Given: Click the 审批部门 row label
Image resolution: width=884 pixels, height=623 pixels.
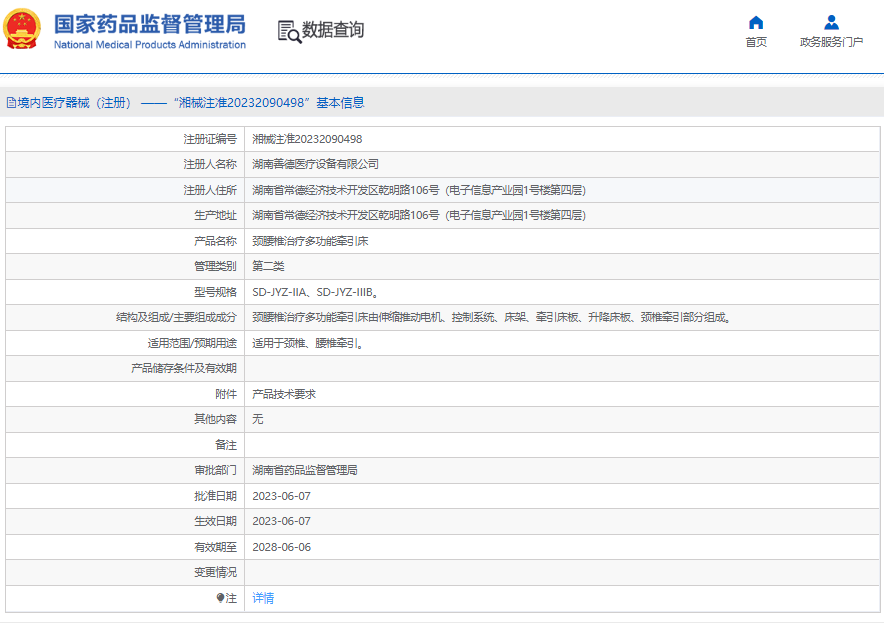Looking at the screenshot, I should [215, 470].
